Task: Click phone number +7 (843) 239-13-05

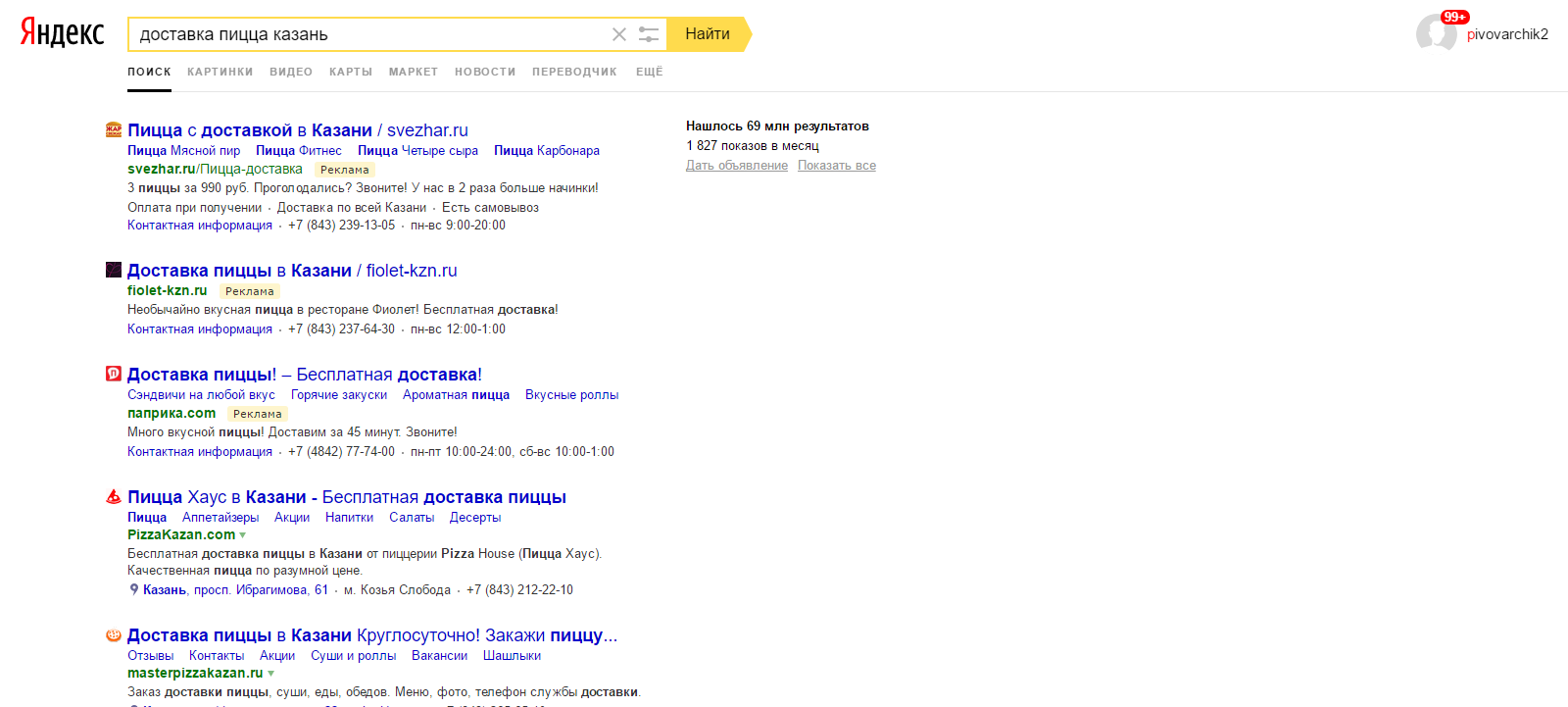Action: (x=341, y=225)
